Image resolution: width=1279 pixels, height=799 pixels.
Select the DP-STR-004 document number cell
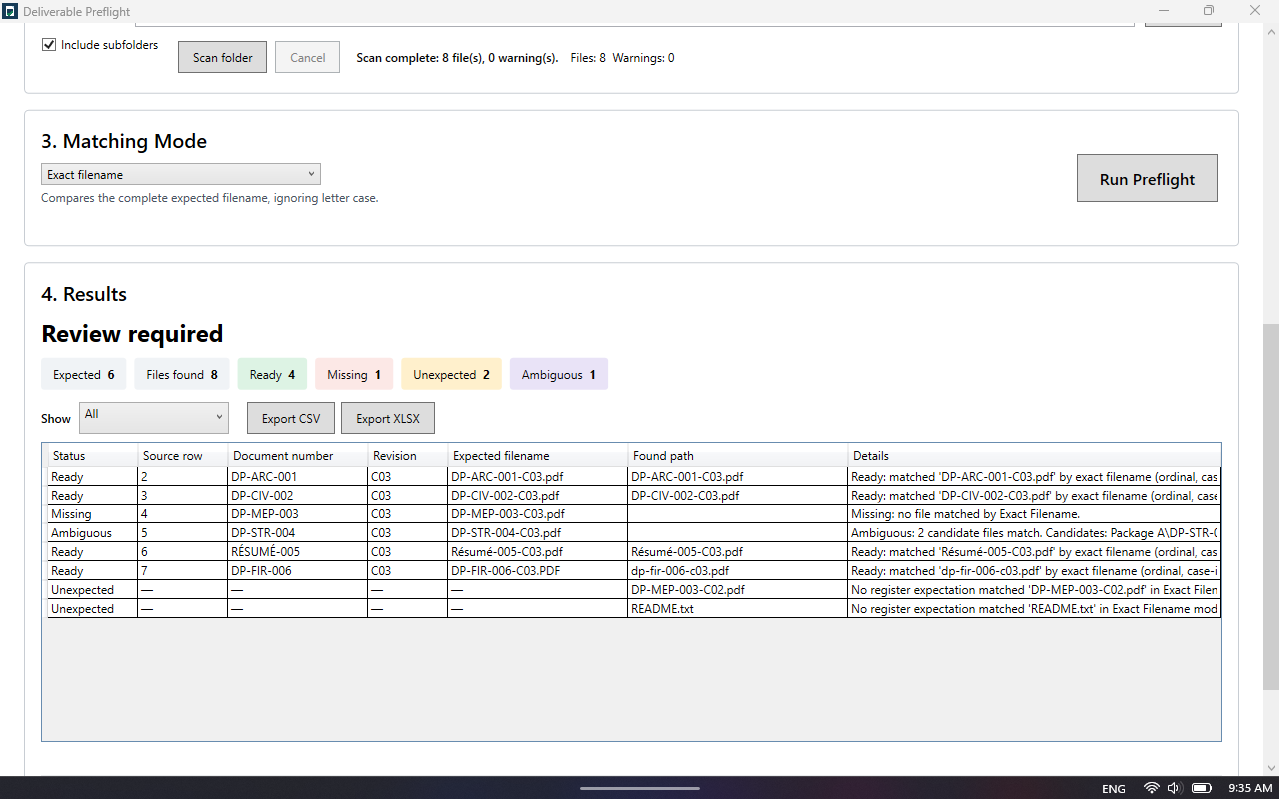pyautogui.click(x=297, y=533)
